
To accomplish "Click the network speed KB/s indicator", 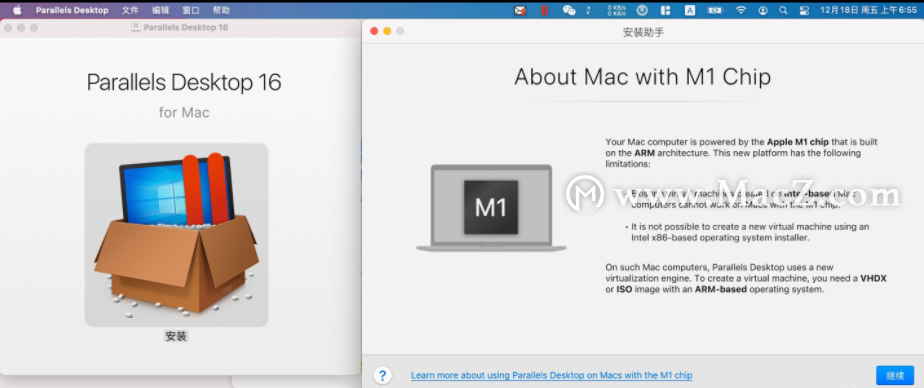I will click(x=616, y=10).
